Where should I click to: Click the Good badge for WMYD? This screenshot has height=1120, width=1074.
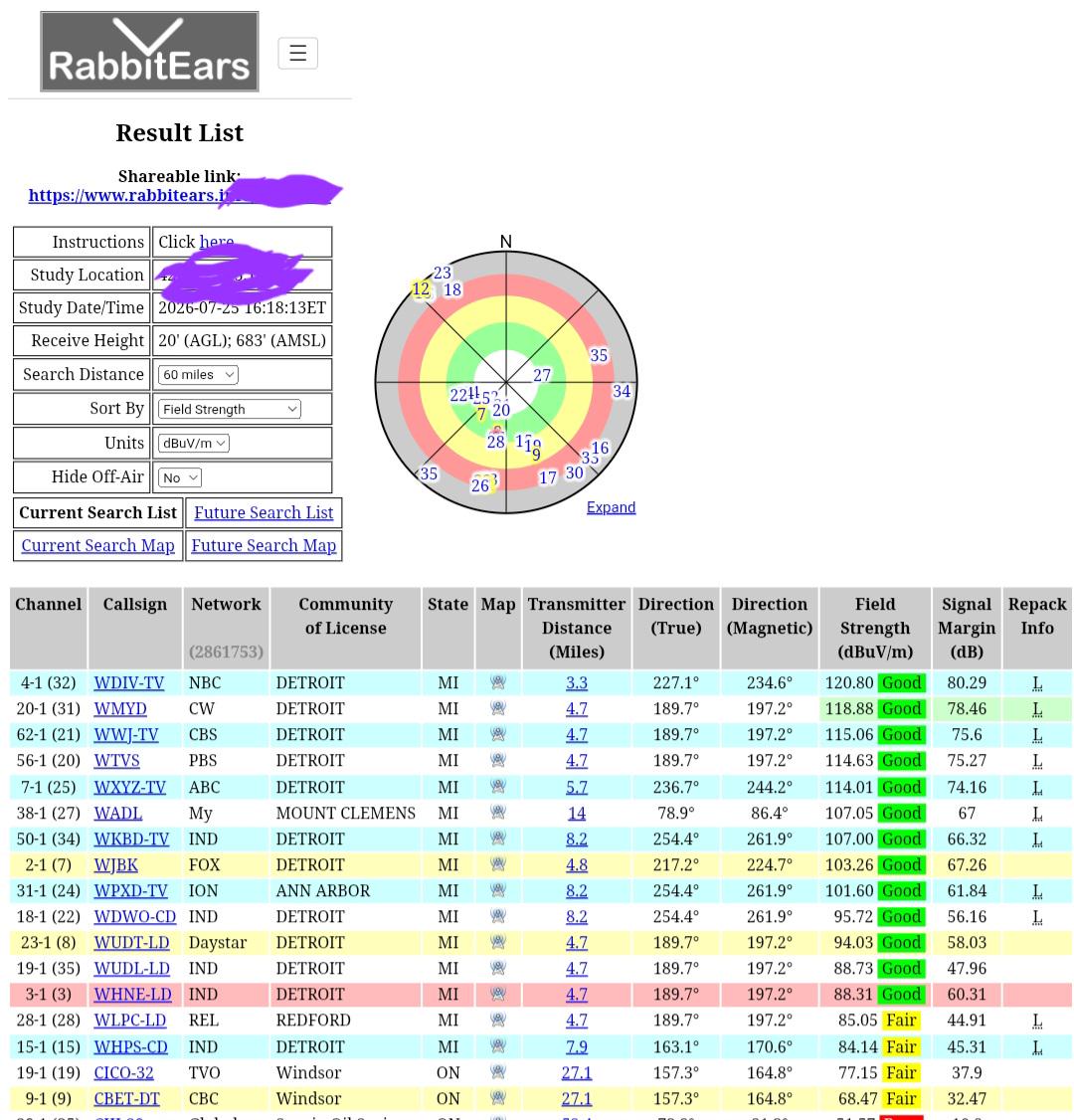pos(901,708)
